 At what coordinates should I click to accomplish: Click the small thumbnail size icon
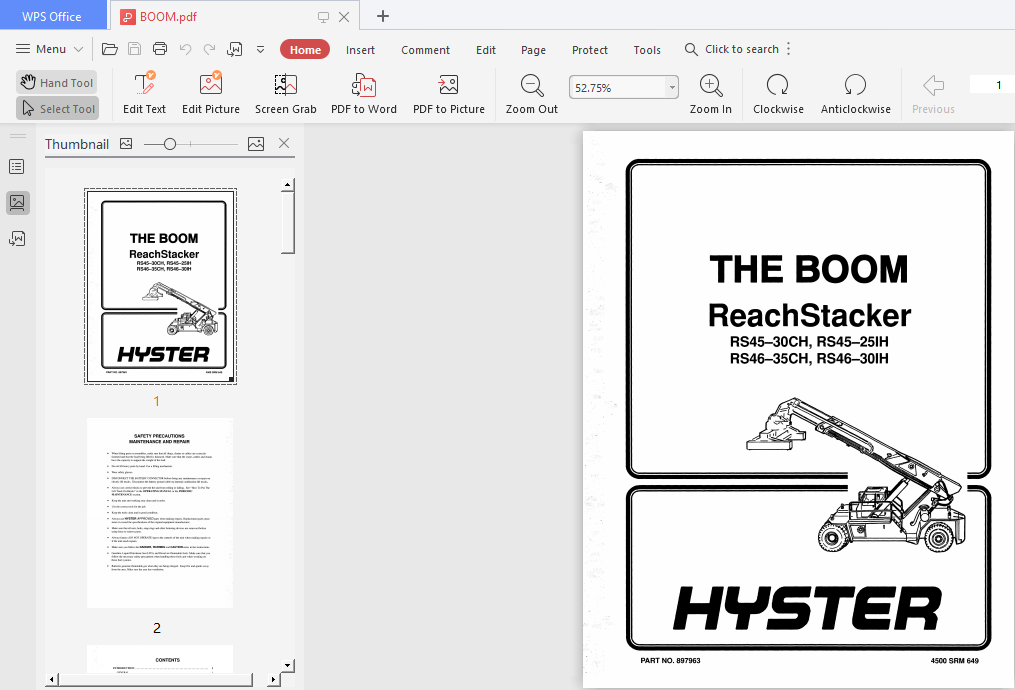pos(126,144)
